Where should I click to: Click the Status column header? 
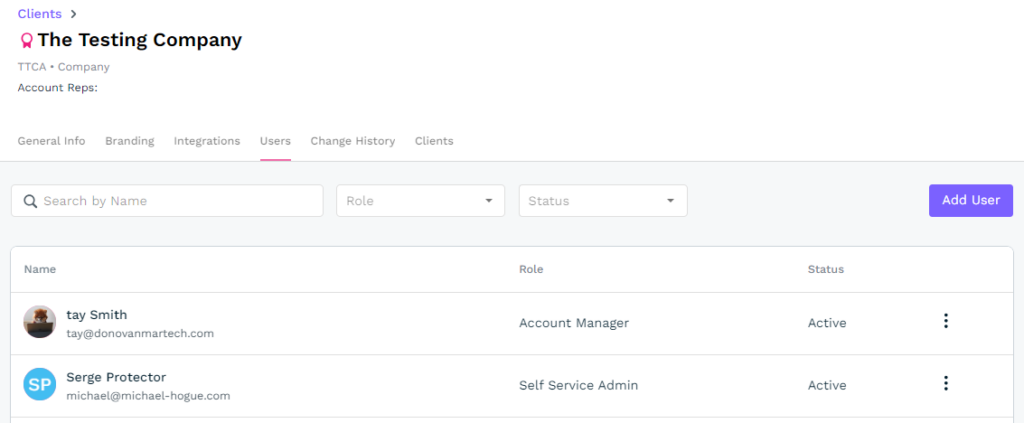825,269
